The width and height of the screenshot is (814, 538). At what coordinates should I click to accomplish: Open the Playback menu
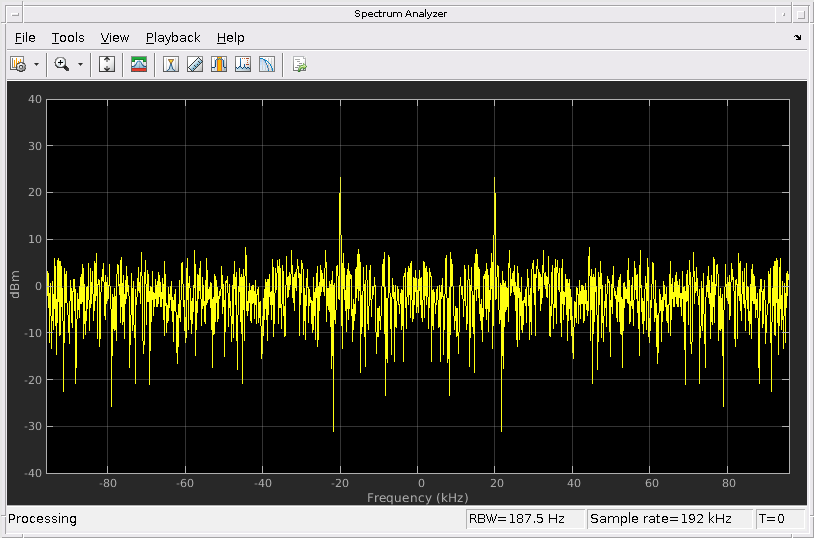(x=173, y=38)
